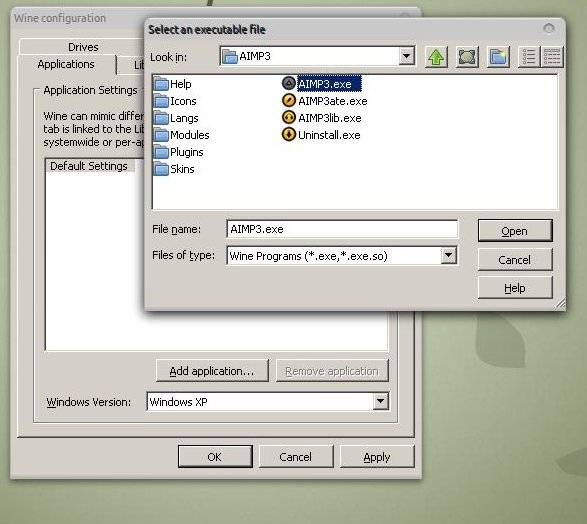Click Help in the file dialog
Viewport: 587px width, 524px height.
[515, 288]
